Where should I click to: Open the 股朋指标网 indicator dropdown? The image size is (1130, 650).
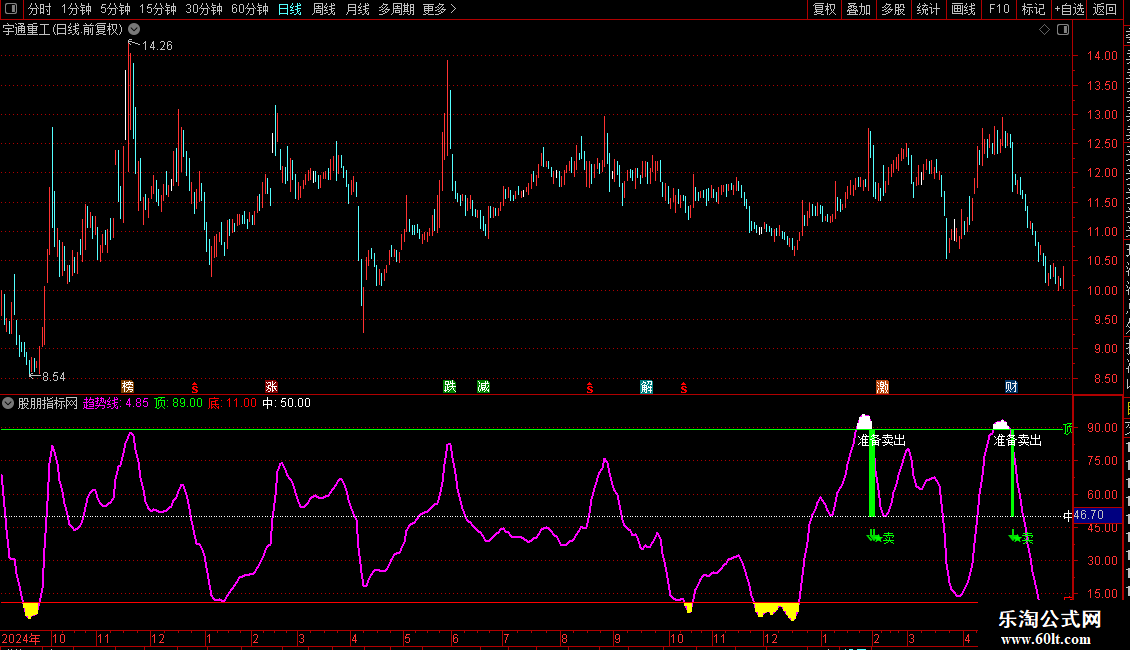click(8, 403)
